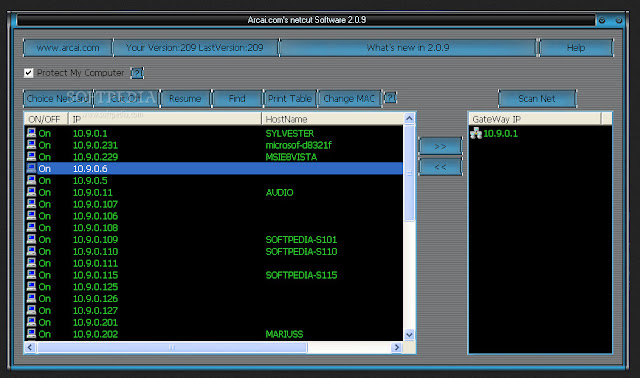640x378 pixels.
Task: Click the ON/OFF column header
Action: [x=46, y=119]
